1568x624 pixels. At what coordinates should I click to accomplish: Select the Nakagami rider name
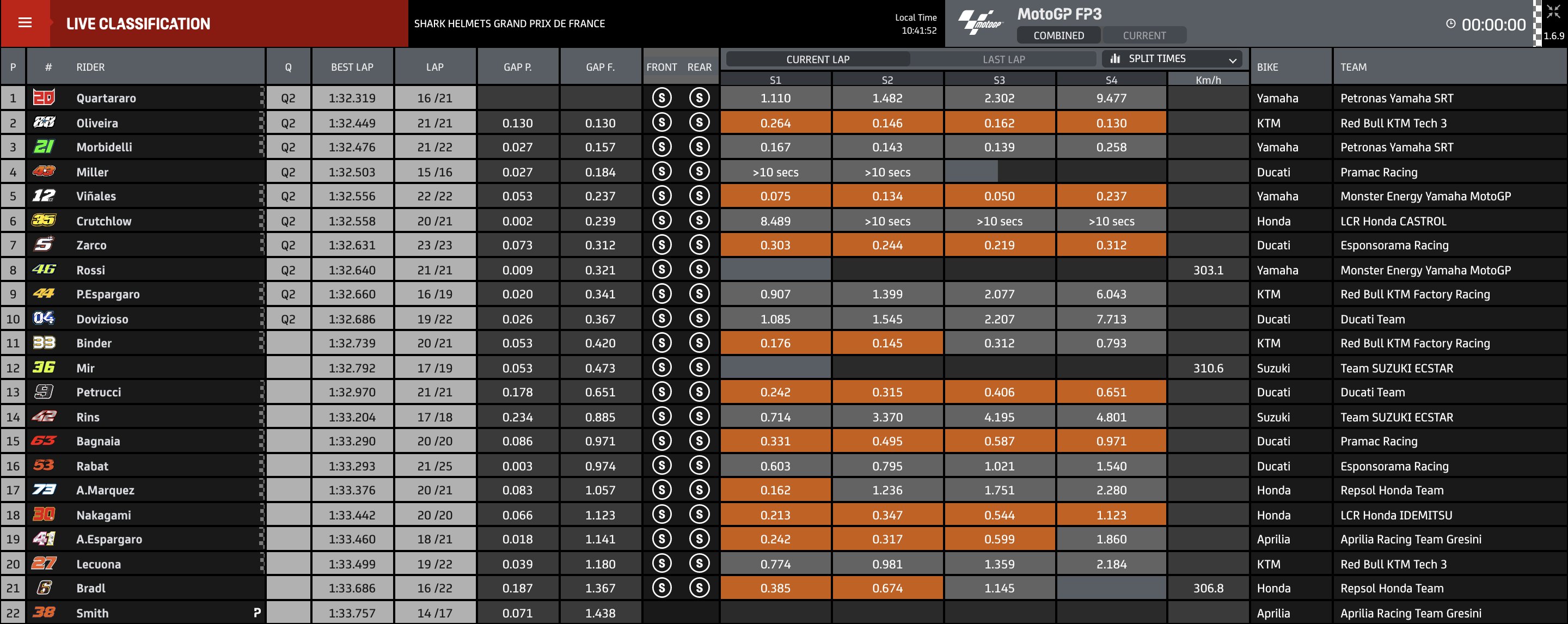click(103, 515)
